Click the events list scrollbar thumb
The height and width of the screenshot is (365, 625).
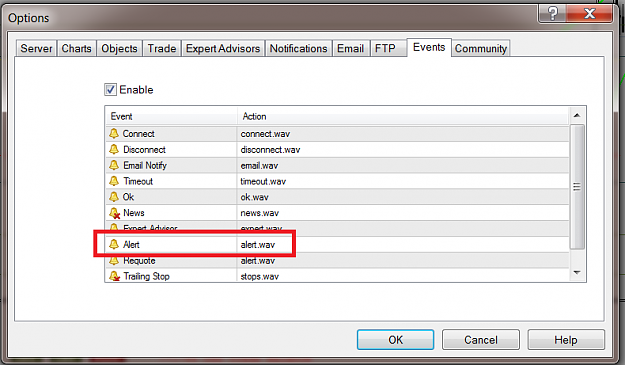click(x=577, y=186)
